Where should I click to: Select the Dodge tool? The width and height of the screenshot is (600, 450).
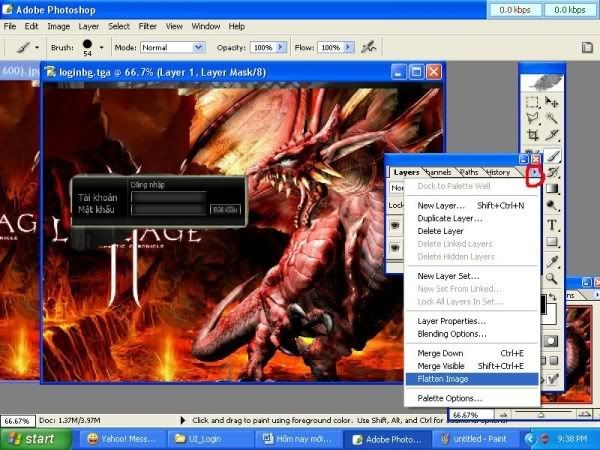(x=552, y=206)
